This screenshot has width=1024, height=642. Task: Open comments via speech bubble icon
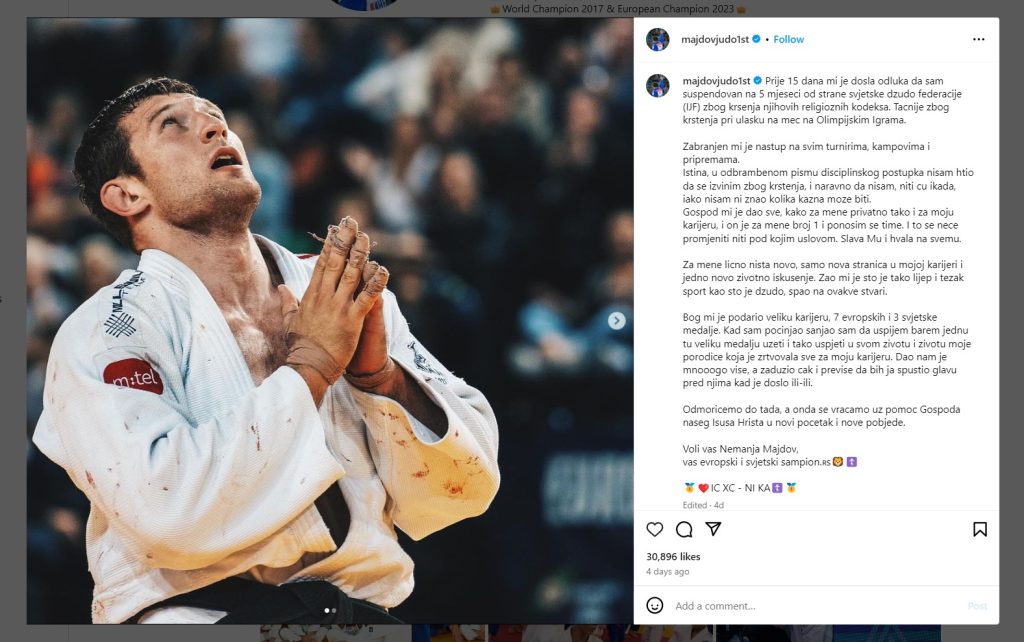pos(684,529)
